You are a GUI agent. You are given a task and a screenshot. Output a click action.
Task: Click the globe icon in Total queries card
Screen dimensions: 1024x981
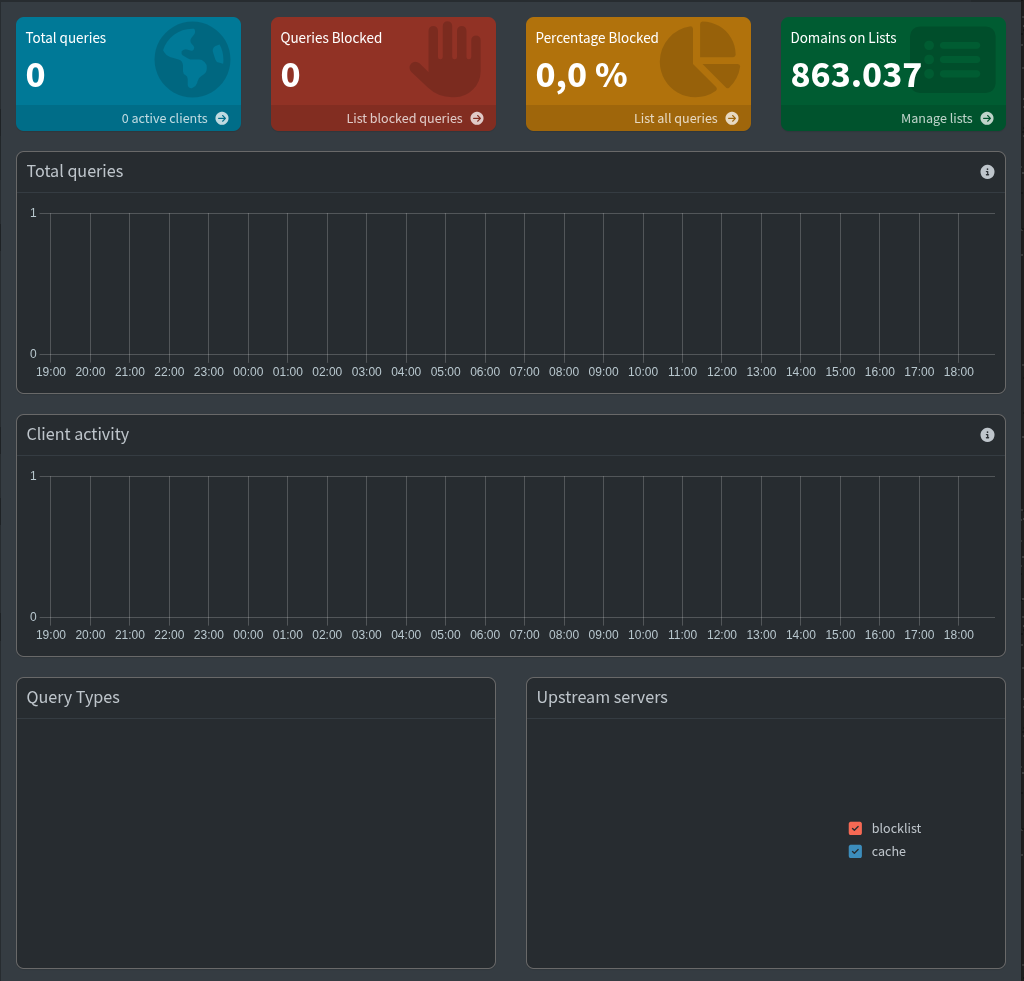click(x=192, y=60)
